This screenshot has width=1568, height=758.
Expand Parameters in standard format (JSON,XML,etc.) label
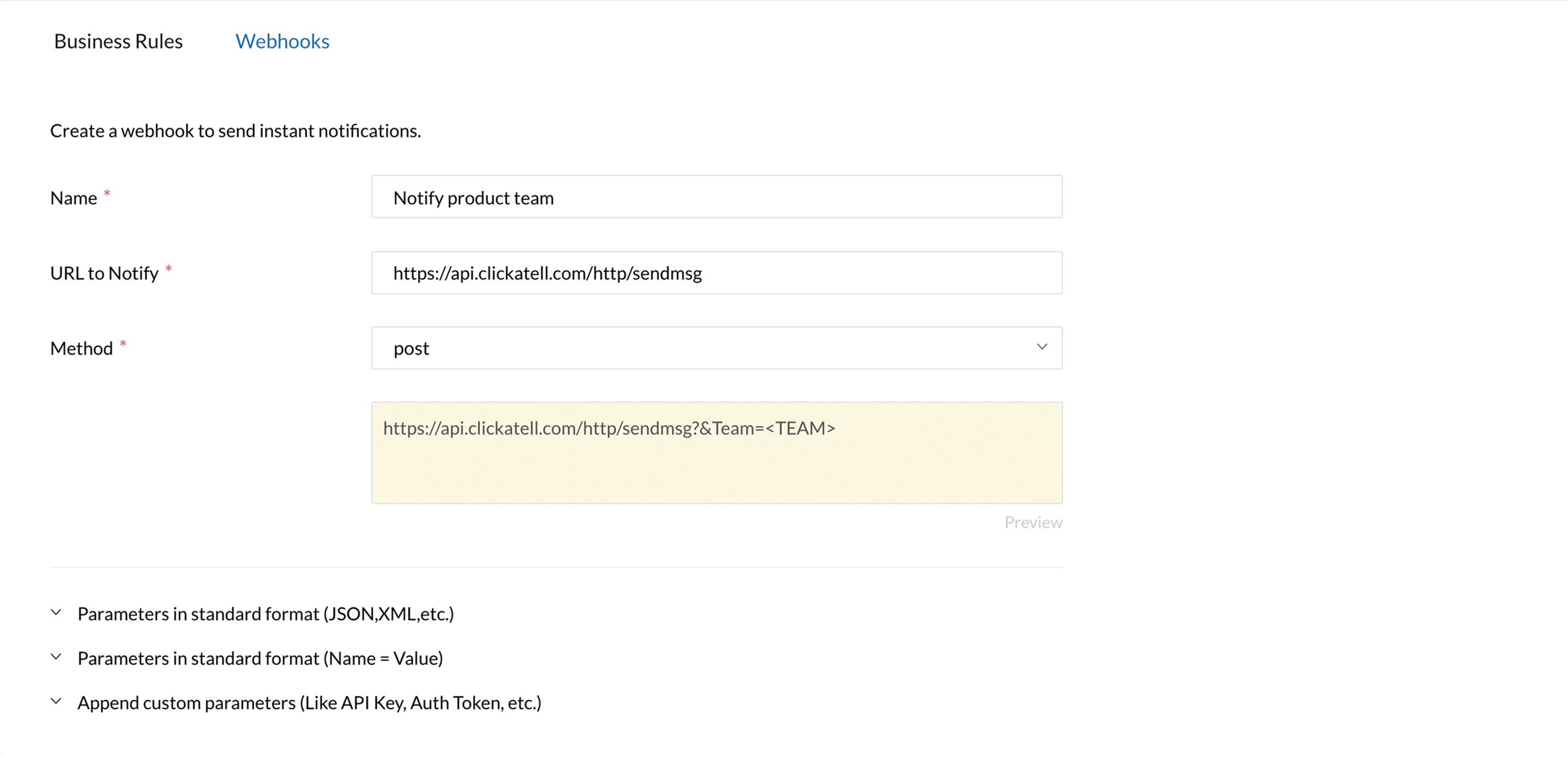[265, 614]
